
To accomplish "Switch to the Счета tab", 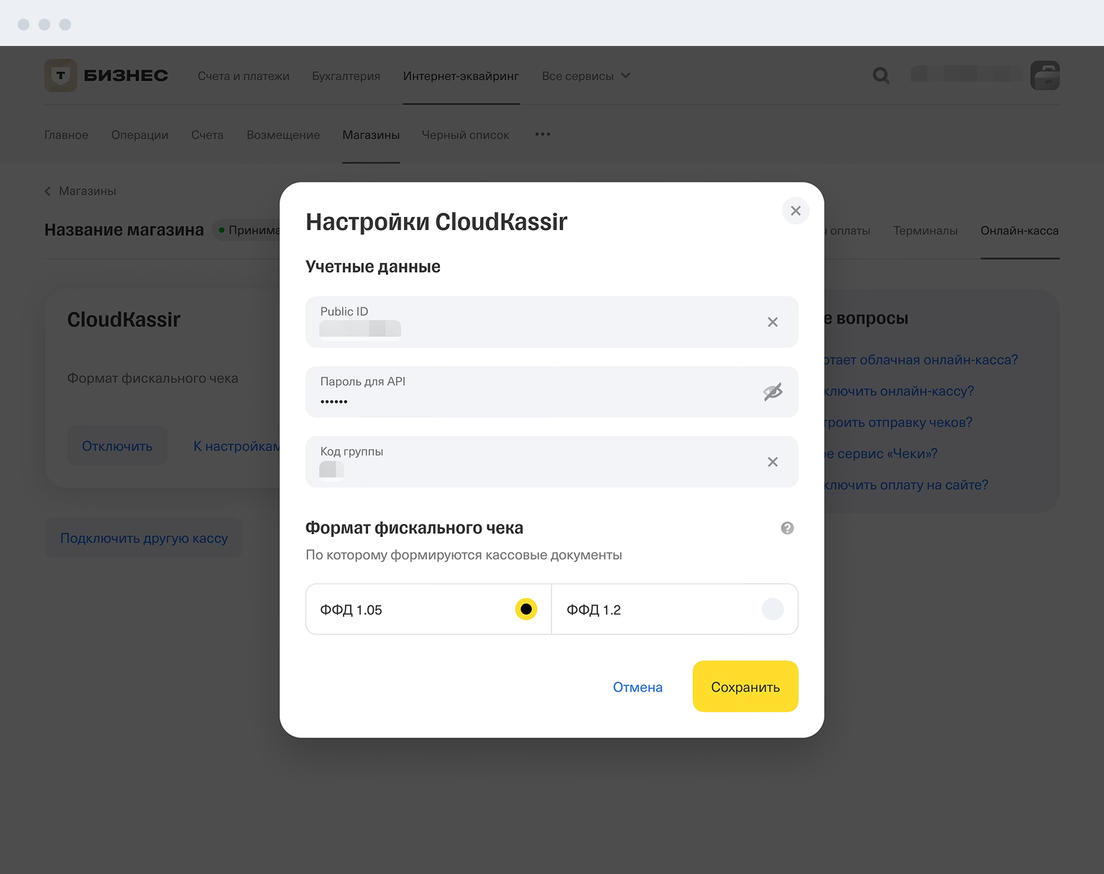I will [x=207, y=135].
